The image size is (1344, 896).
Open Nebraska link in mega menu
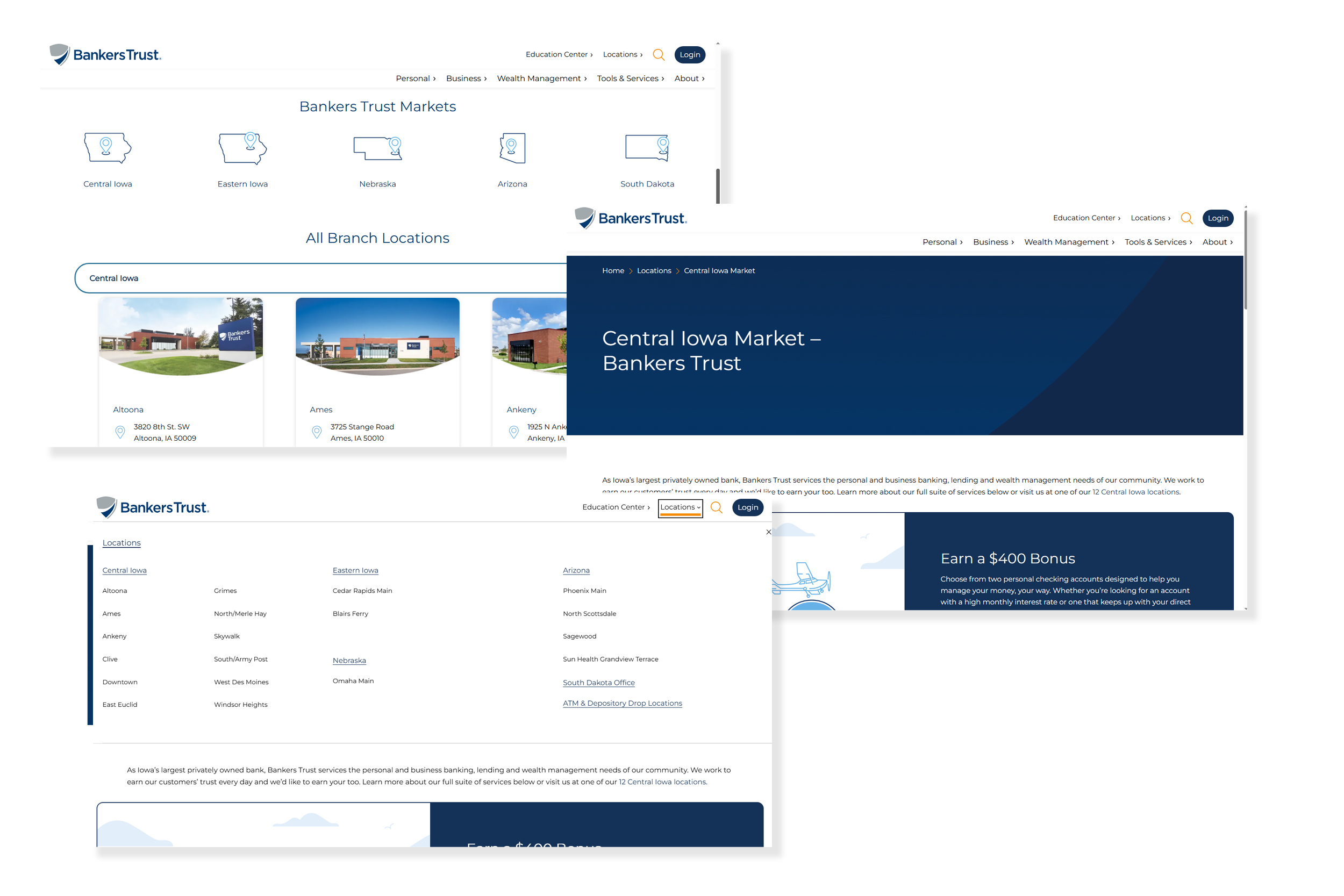tap(350, 661)
